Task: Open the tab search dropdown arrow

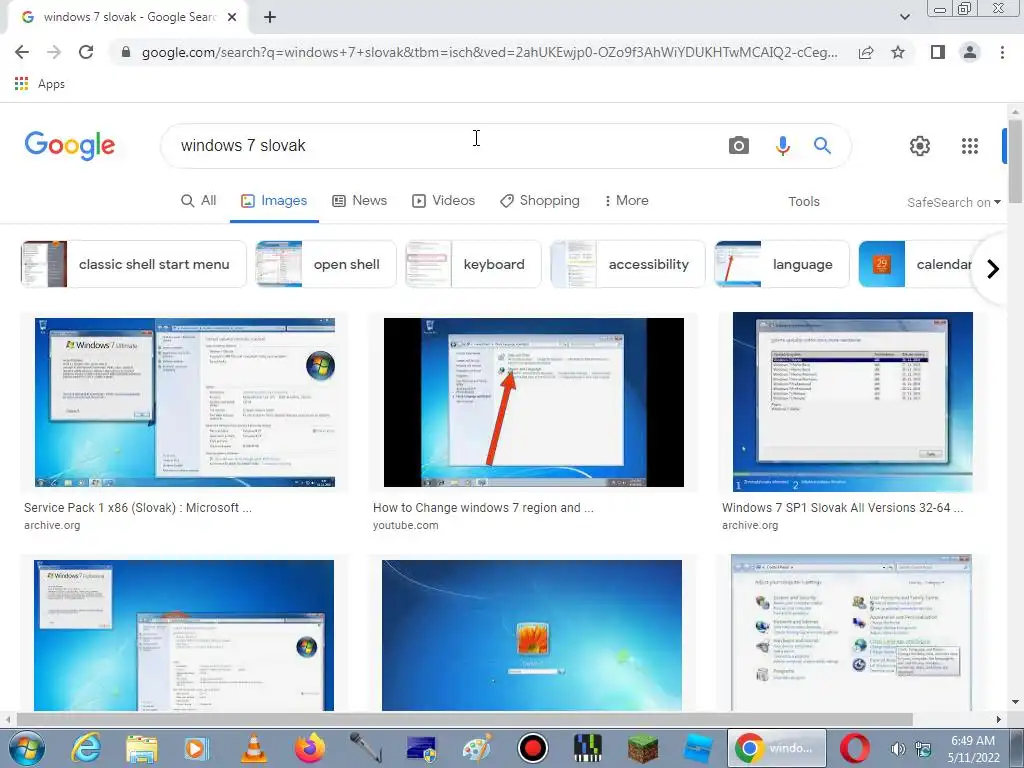Action: [904, 17]
